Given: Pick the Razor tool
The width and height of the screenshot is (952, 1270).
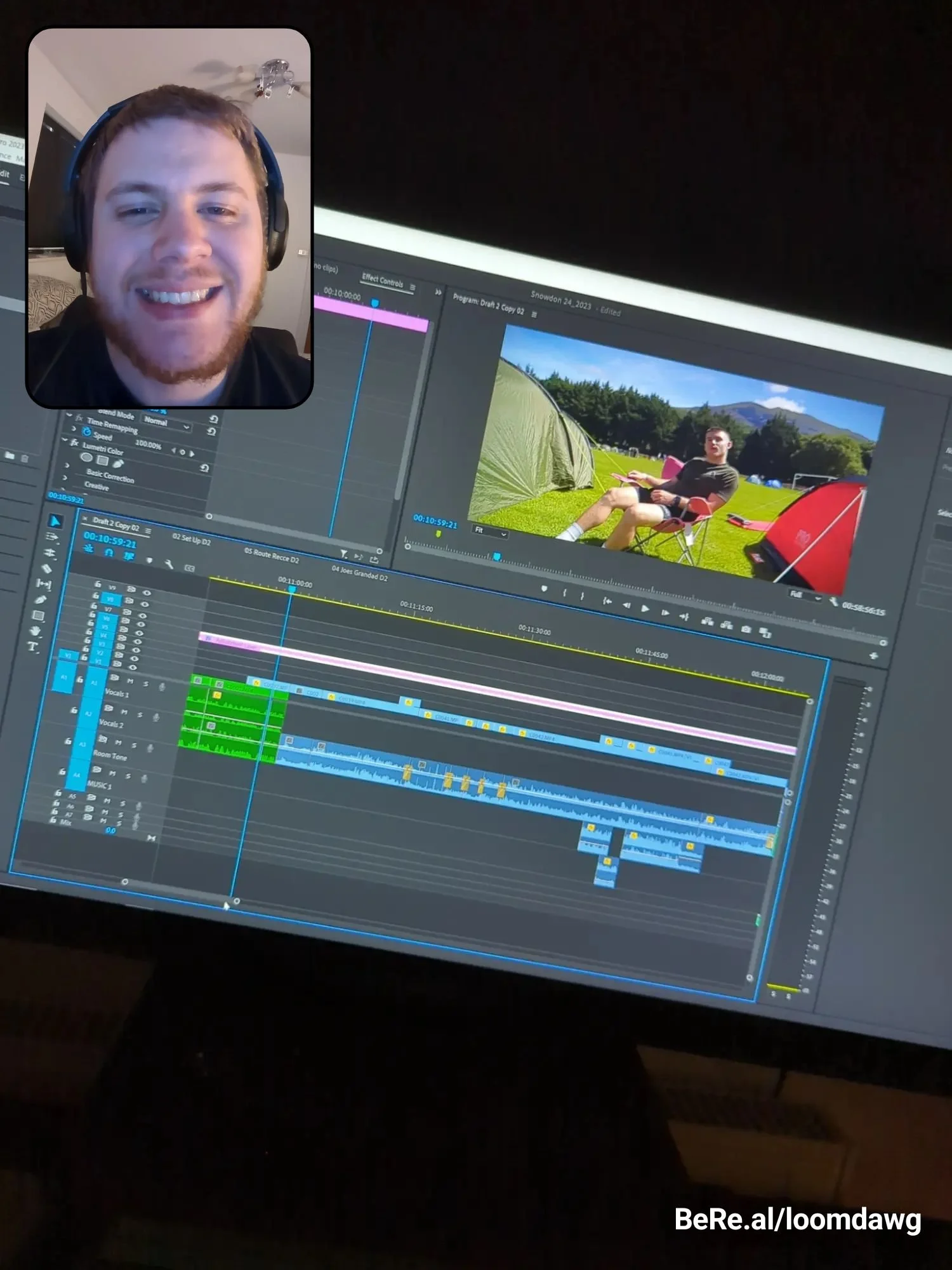Looking at the screenshot, I should click(47, 568).
